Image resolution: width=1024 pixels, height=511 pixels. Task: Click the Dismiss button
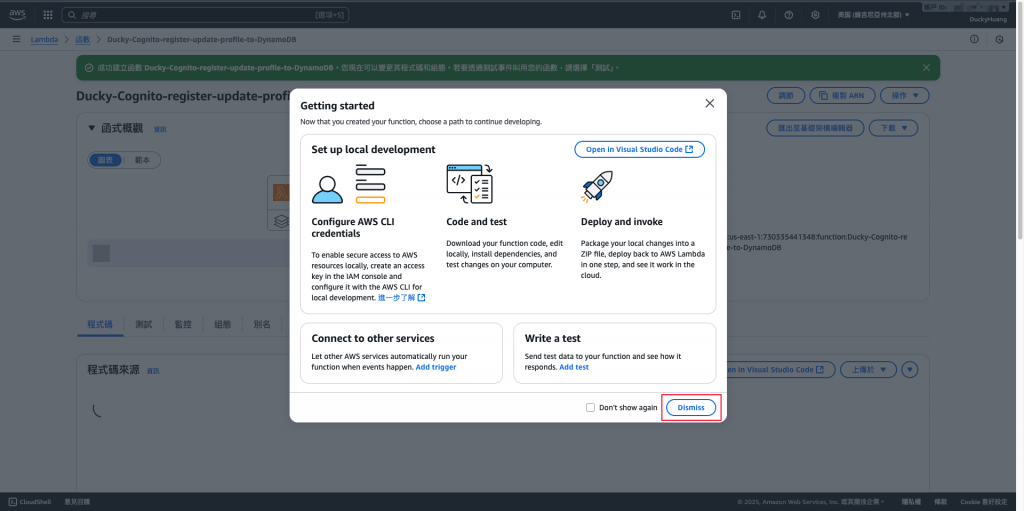(691, 408)
